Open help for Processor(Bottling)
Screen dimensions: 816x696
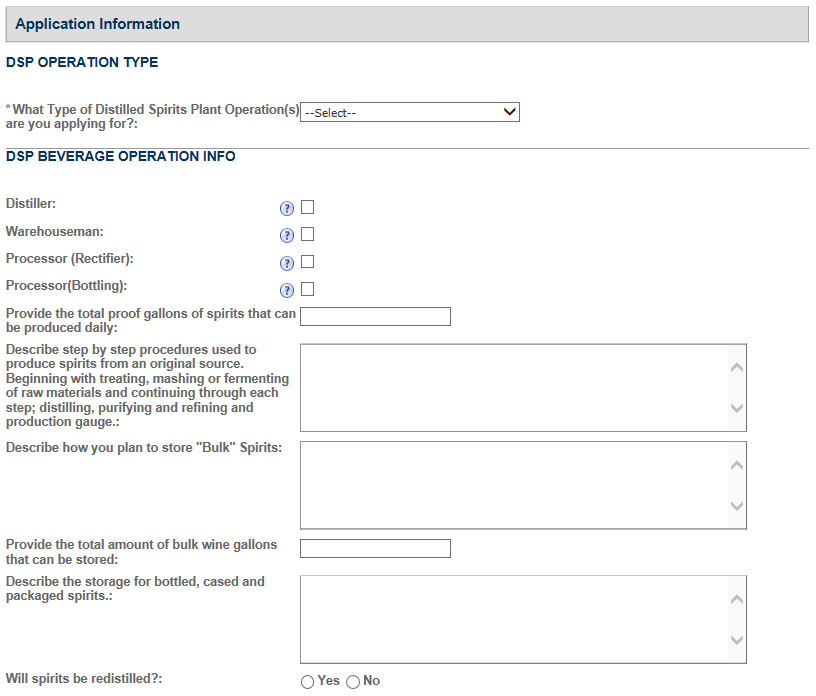click(287, 290)
